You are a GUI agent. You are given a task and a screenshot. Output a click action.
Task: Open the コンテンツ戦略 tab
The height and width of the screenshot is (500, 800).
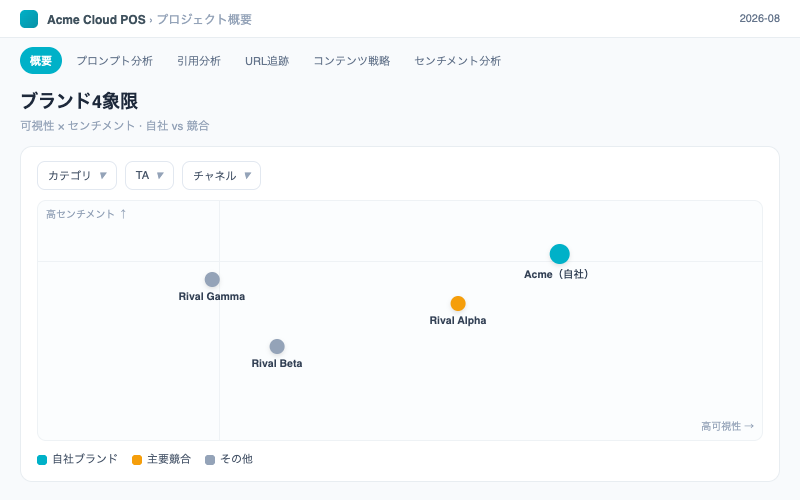click(x=352, y=61)
